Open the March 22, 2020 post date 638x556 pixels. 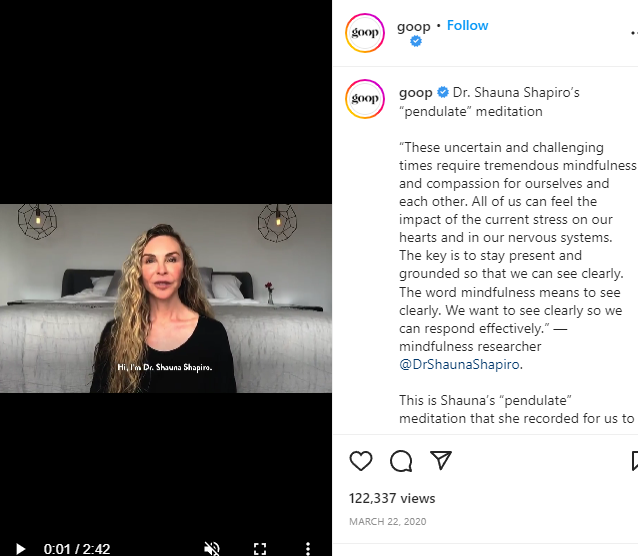pos(387,521)
